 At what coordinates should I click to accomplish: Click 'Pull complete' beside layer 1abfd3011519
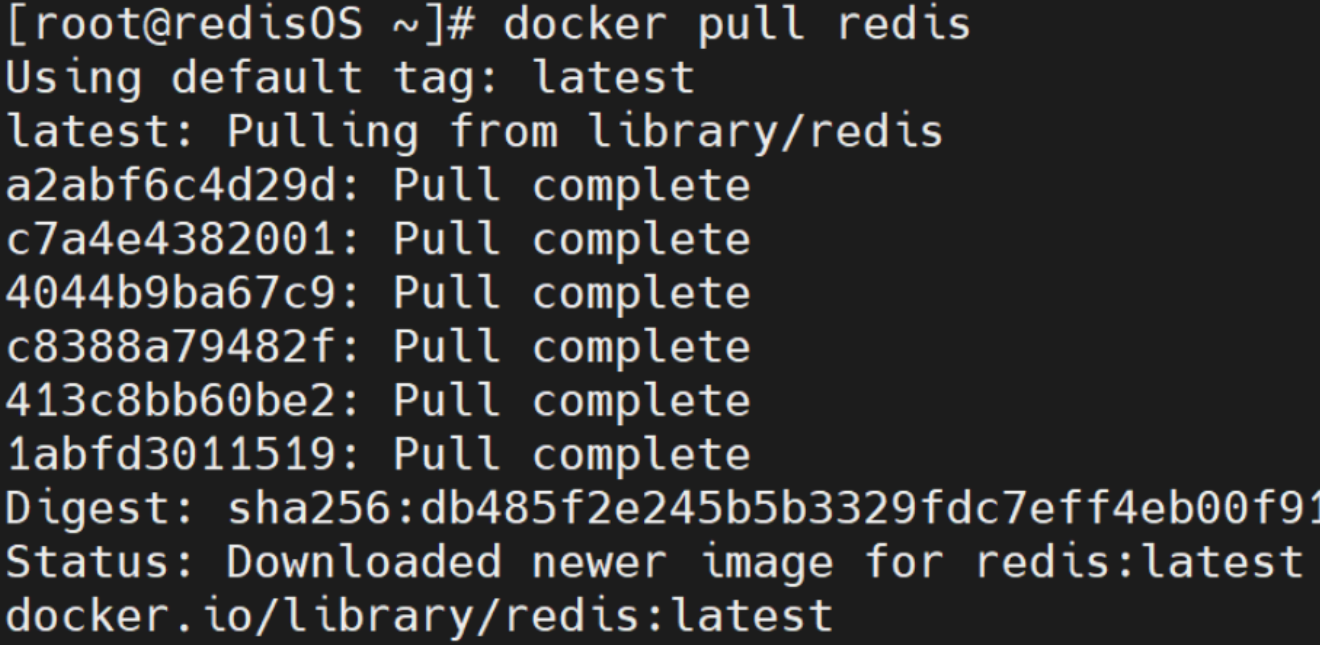point(571,456)
